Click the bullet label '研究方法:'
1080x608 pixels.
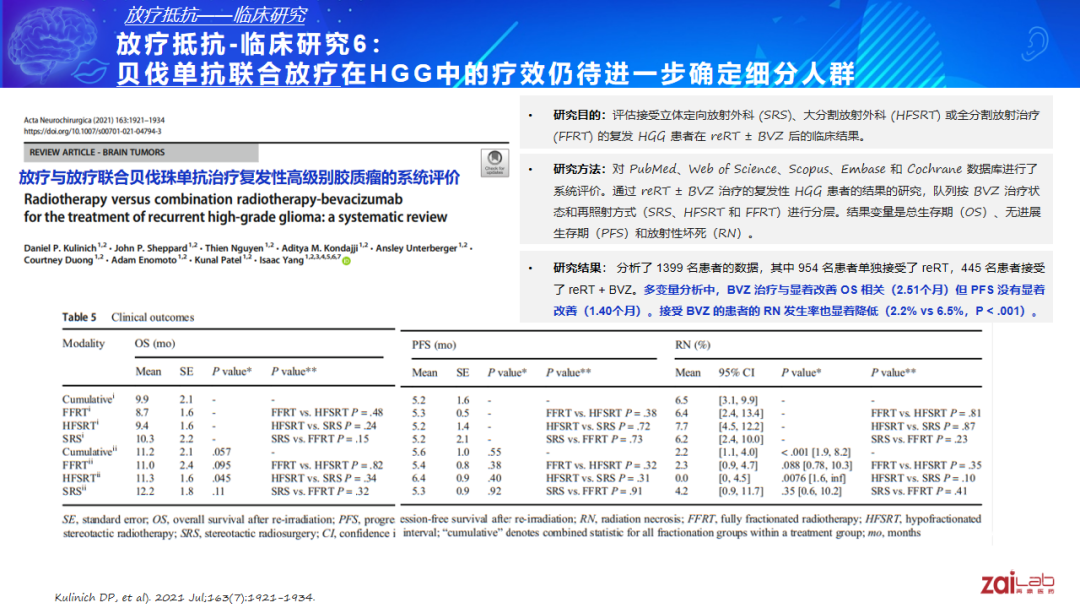pyautogui.click(x=579, y=169)
